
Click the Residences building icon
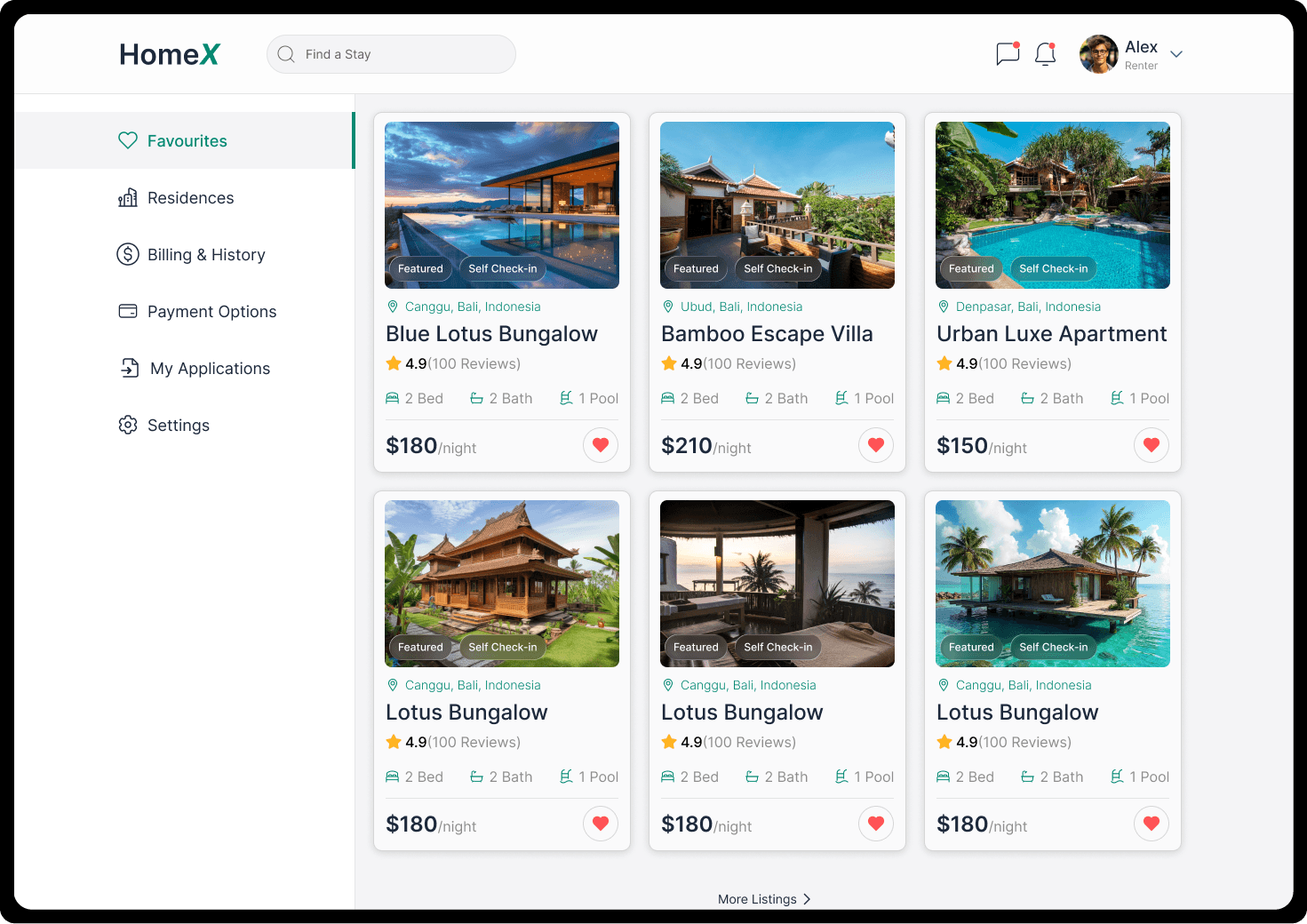(128, 197)
